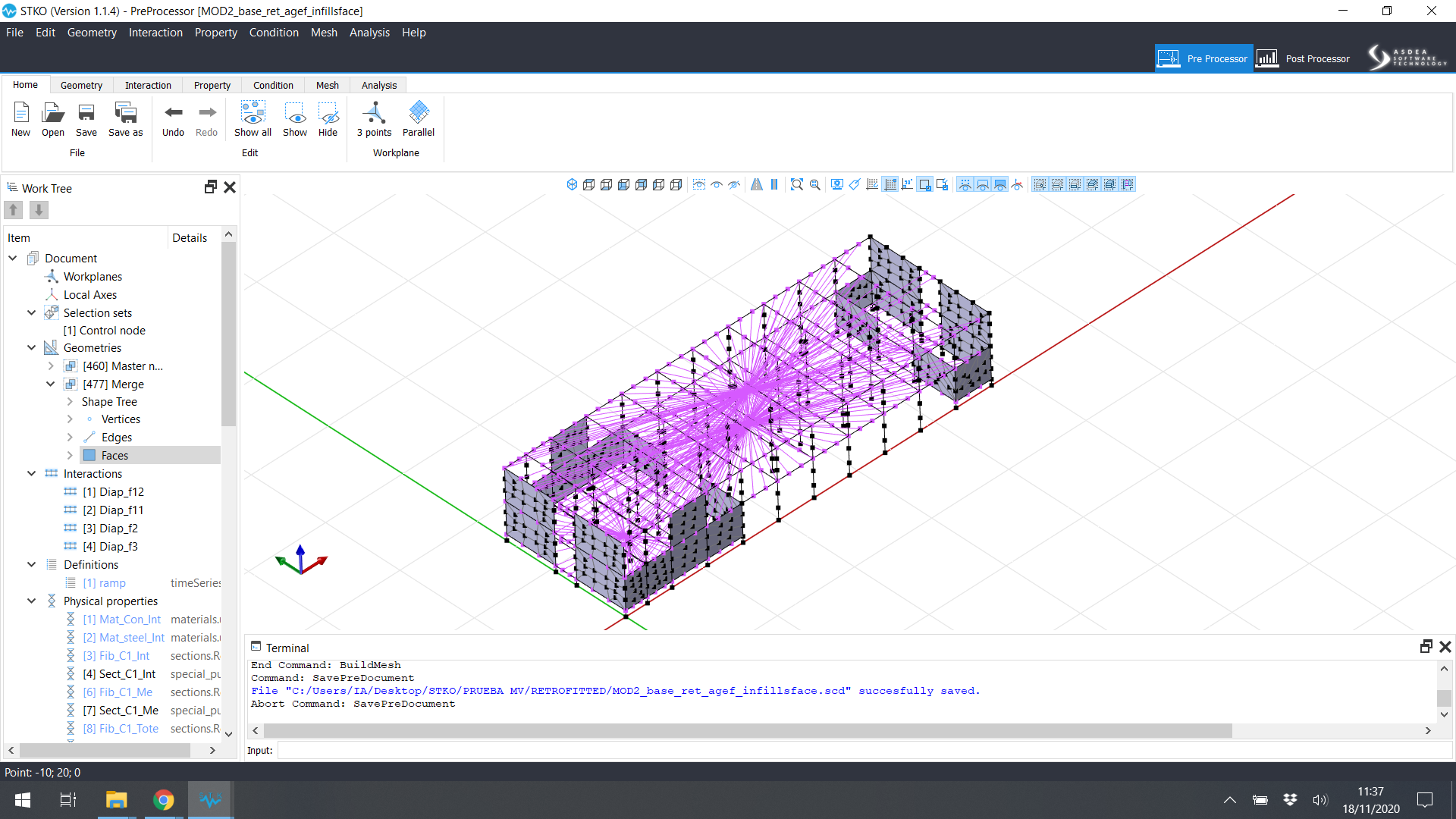Toggle the first blue selection filter button

point(1040,184)
